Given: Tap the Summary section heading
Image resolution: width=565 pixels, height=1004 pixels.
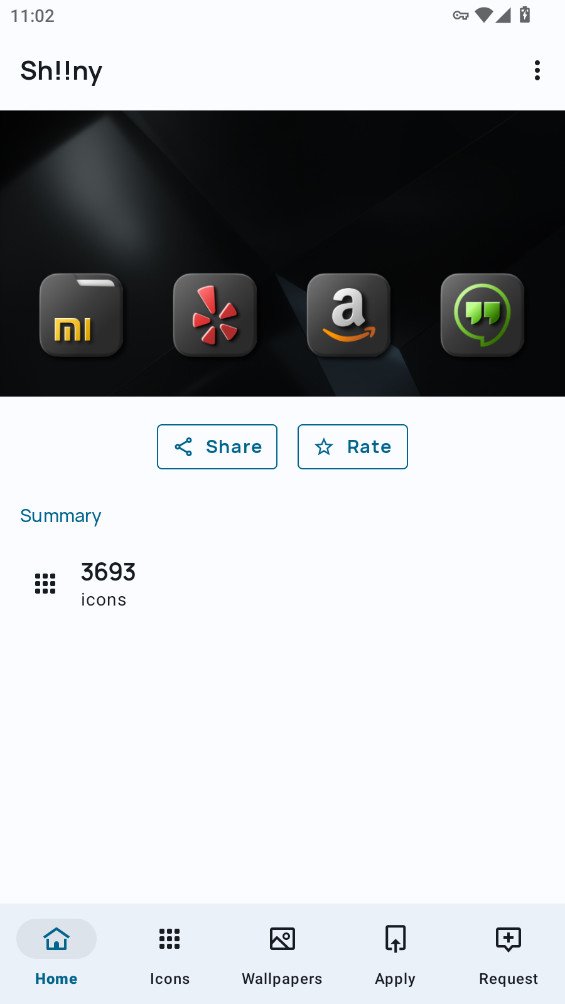Looking at the screenshot, I should (x=61, y=515).
